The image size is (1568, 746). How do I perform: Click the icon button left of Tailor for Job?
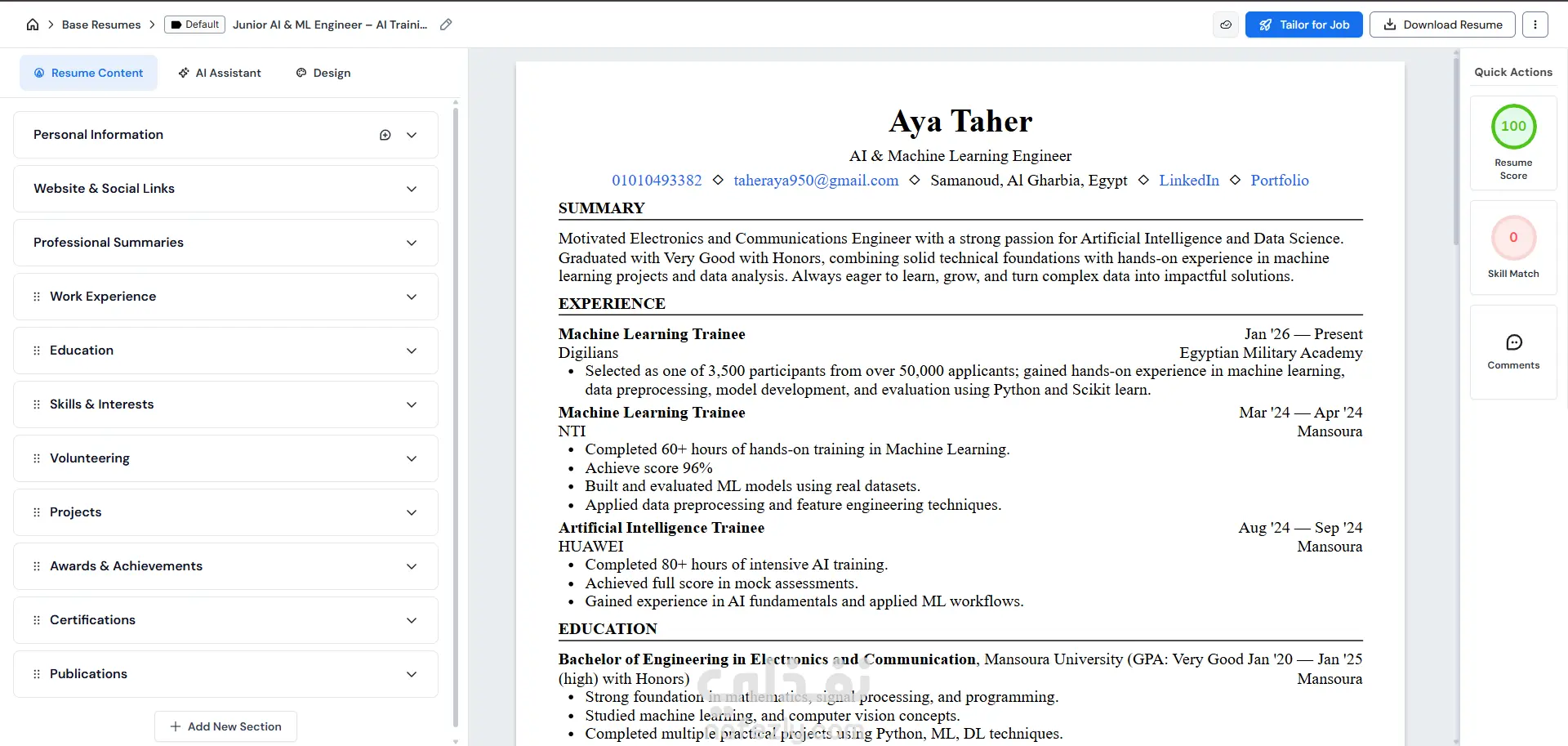point(1226,25)
